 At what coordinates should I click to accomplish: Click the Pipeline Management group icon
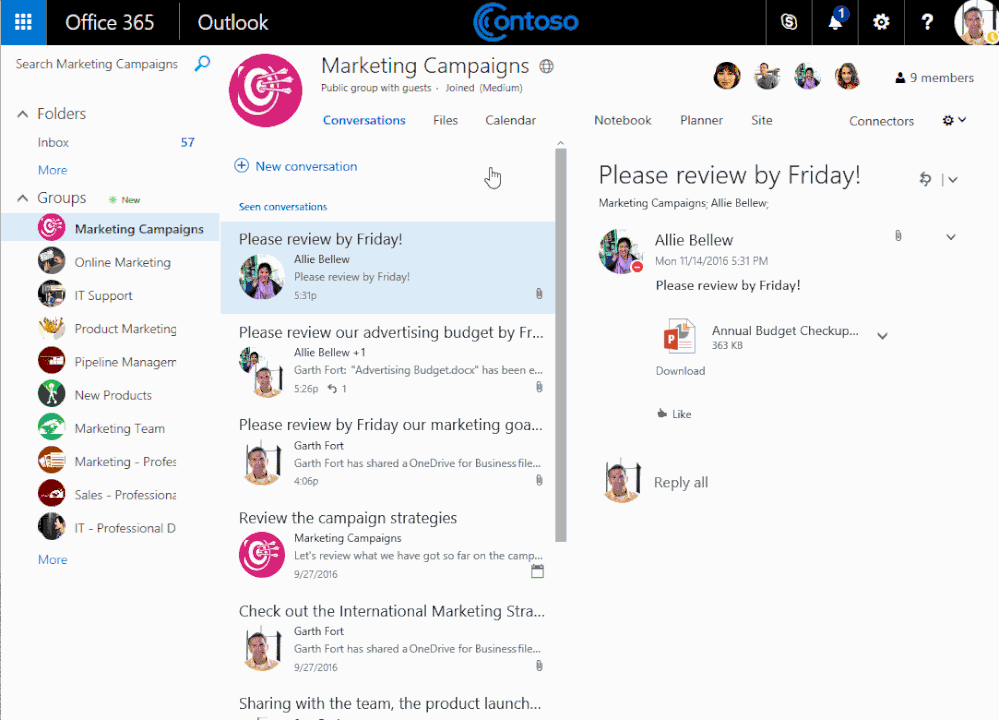(52, 361)
